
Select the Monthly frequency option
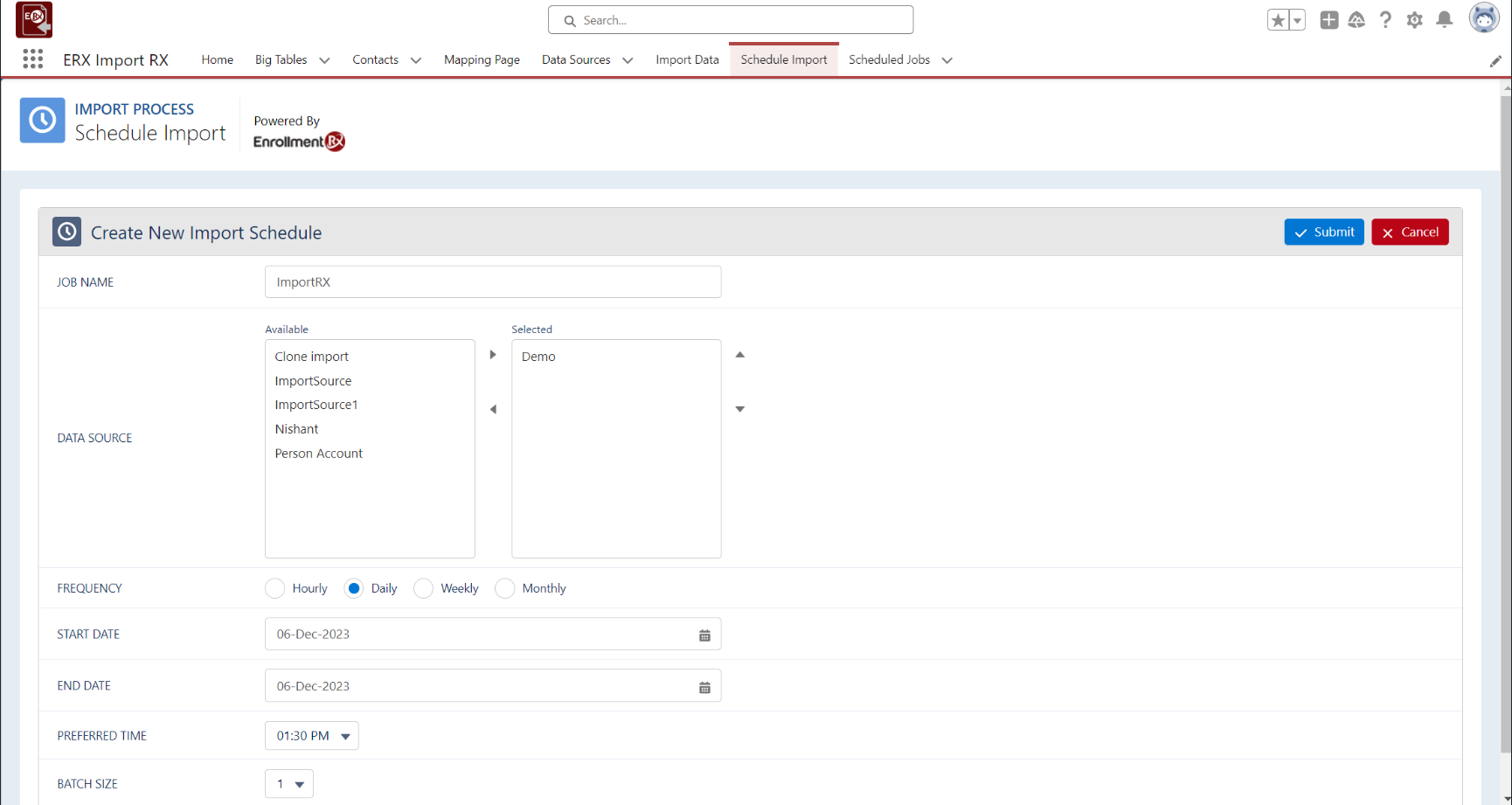505,589
